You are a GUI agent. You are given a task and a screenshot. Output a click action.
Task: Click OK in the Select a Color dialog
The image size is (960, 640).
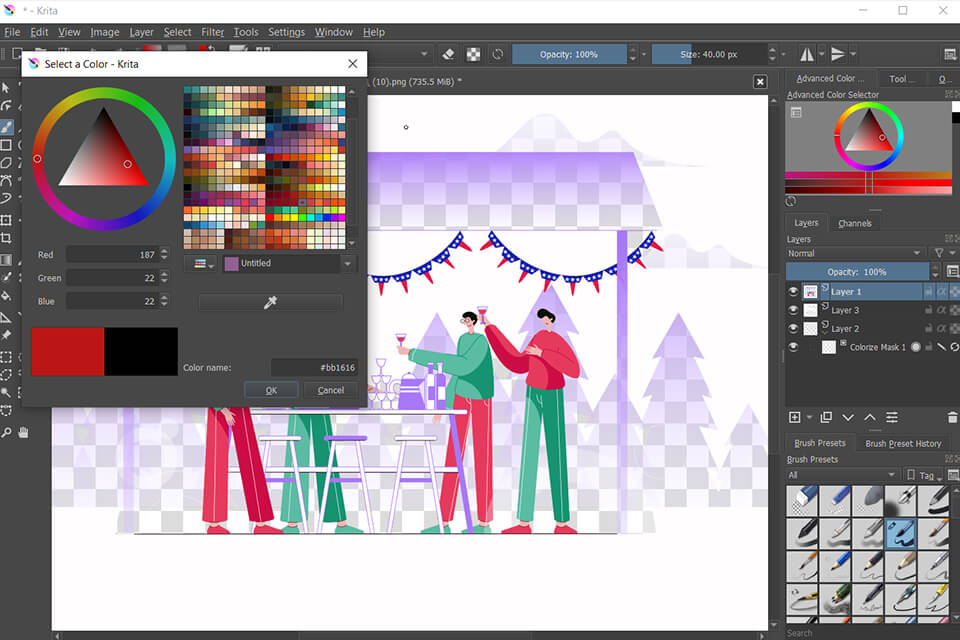[271, 390]
